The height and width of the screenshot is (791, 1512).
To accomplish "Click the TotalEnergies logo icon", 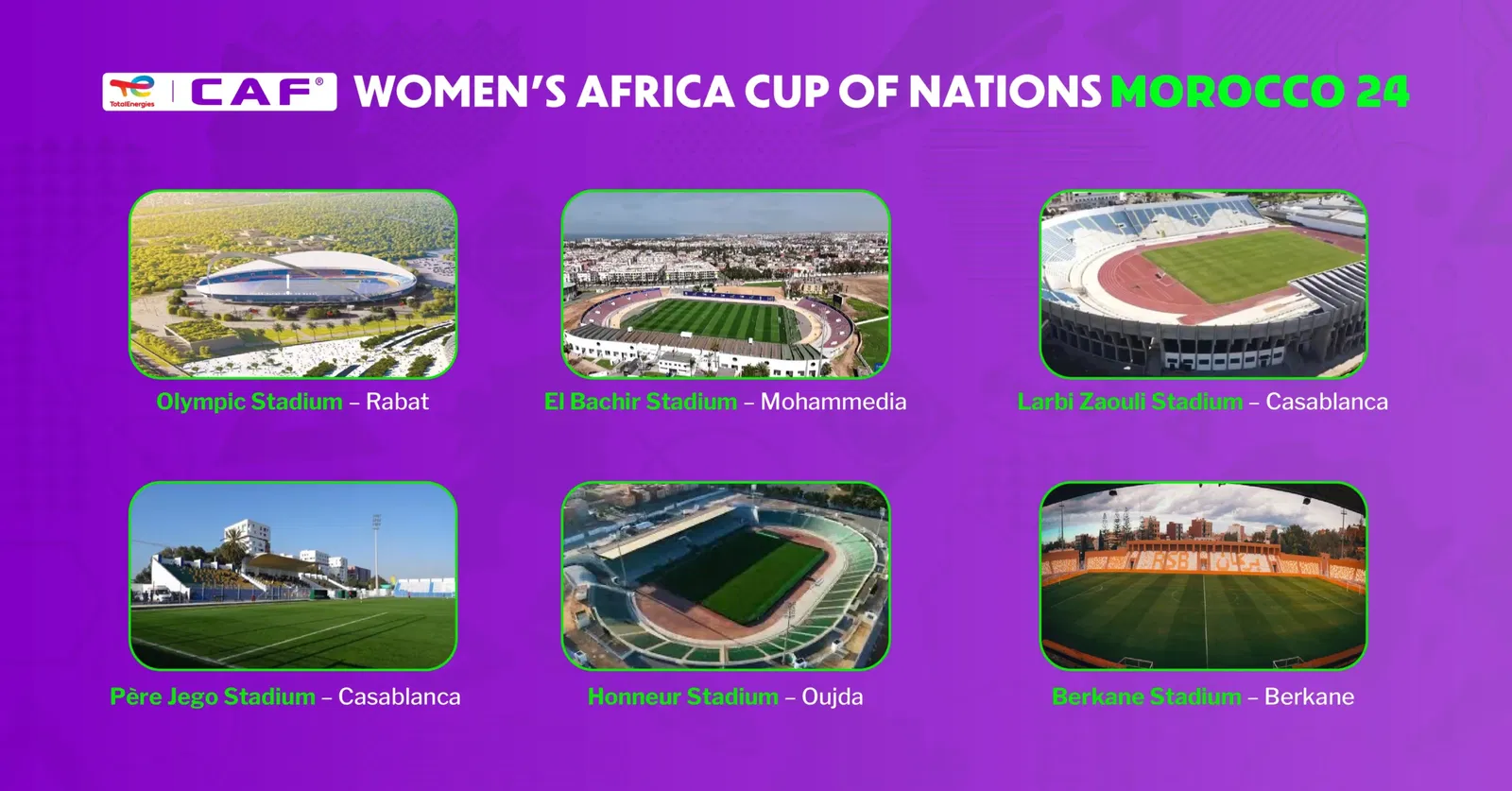I will pyautogui.click(x=132, y=92).
